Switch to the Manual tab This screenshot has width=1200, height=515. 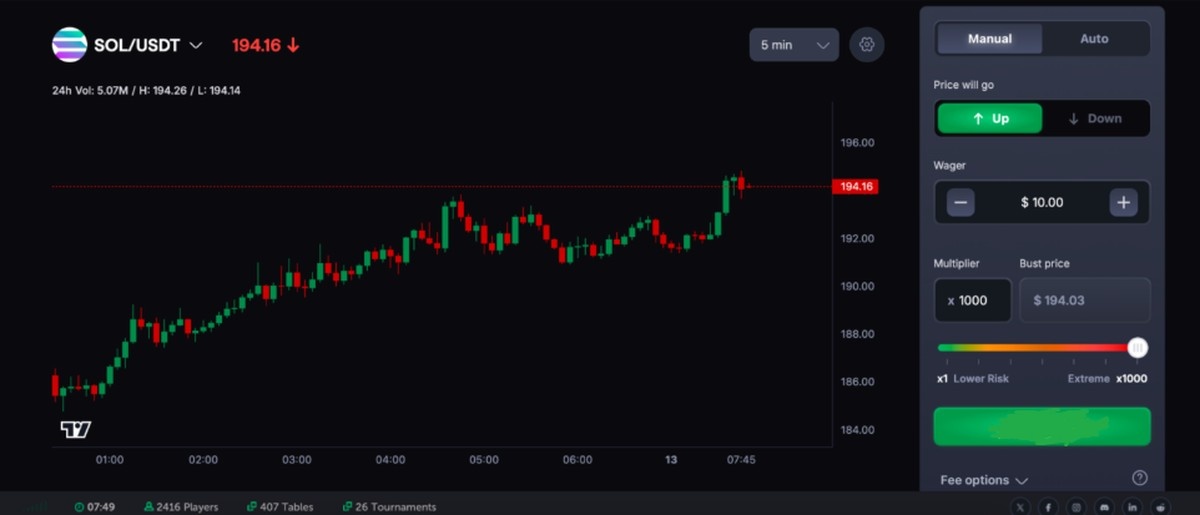(x=990, y=39)
